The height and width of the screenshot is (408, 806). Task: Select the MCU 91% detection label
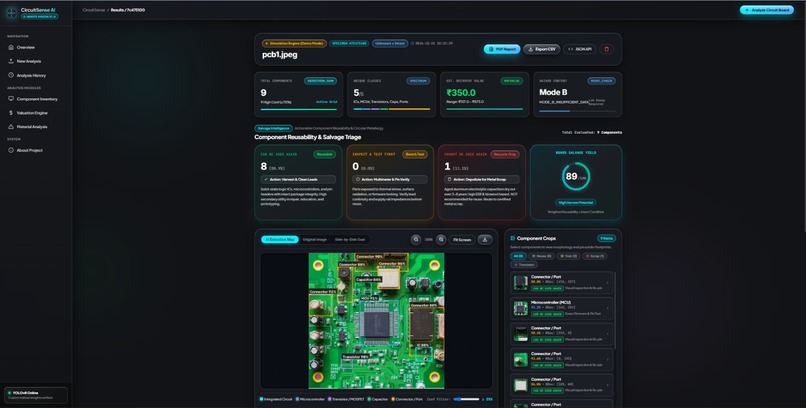point(370,298)
